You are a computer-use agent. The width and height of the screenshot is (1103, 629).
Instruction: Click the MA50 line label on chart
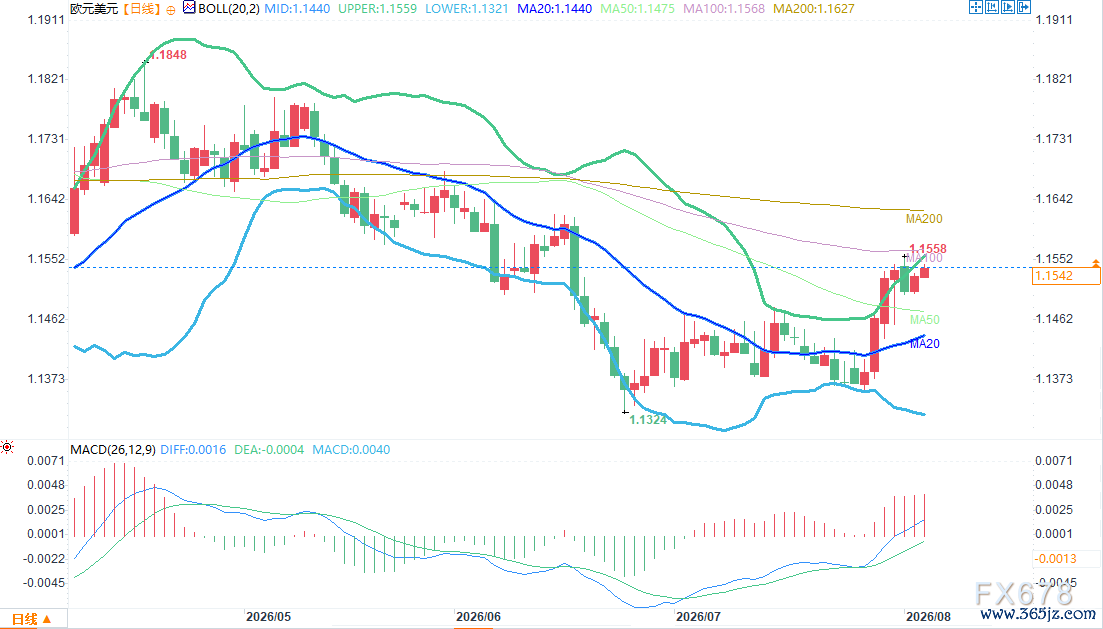[x=924, y=320]
